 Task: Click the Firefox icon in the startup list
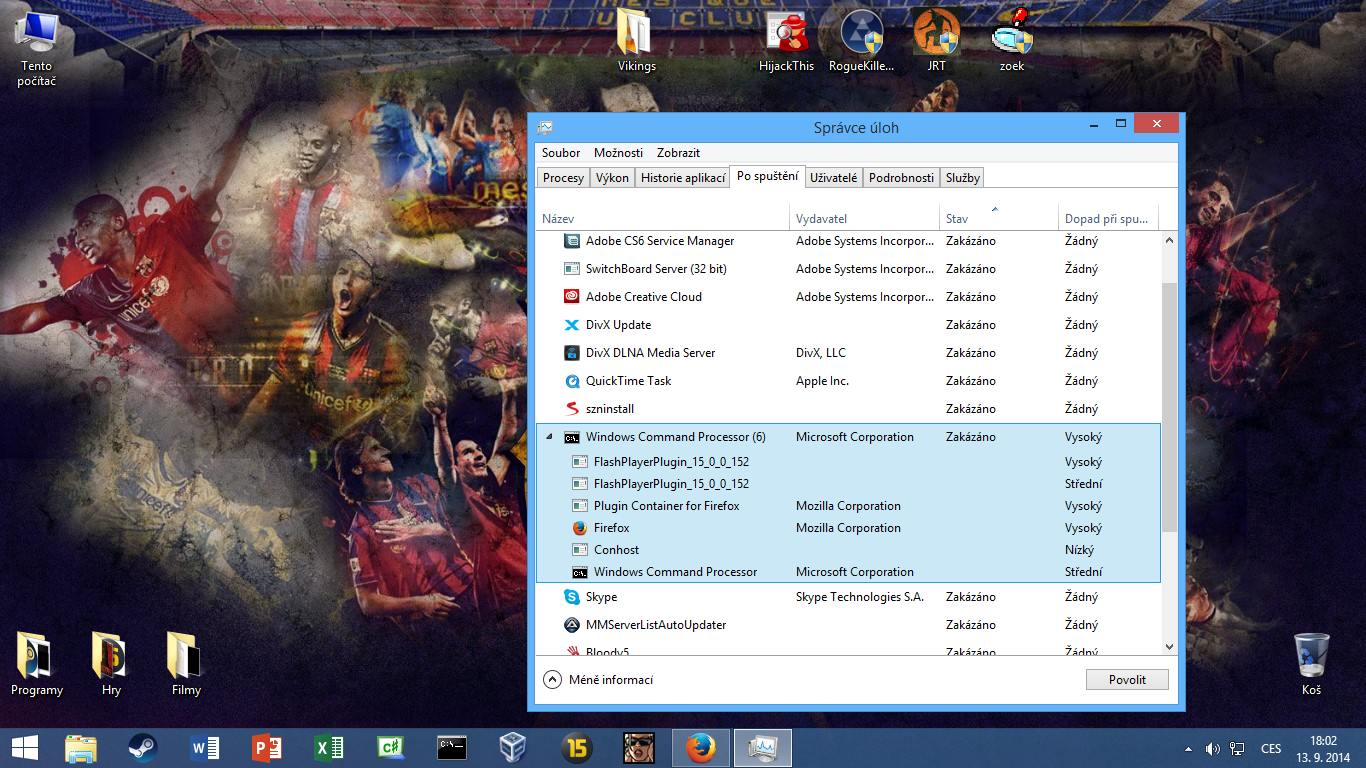580,528
